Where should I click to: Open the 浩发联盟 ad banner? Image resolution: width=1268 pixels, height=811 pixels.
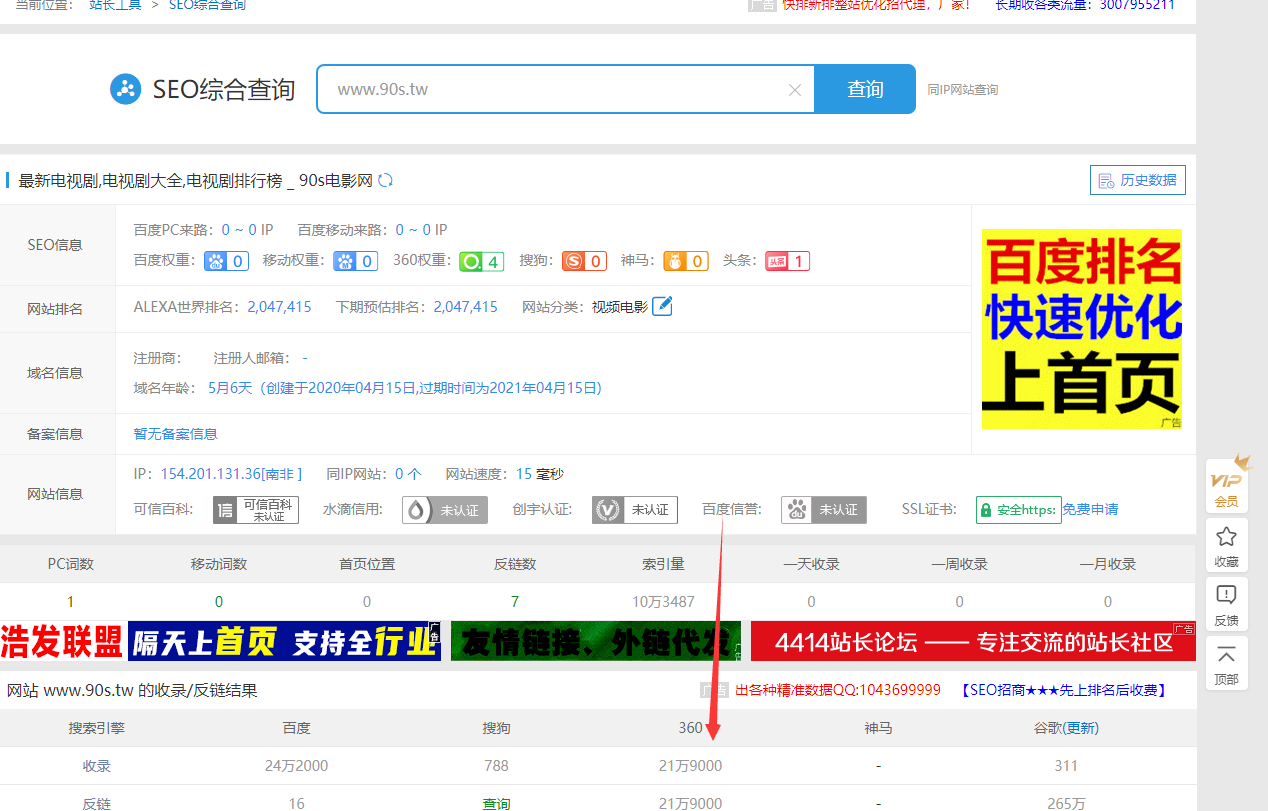(62, 641)
